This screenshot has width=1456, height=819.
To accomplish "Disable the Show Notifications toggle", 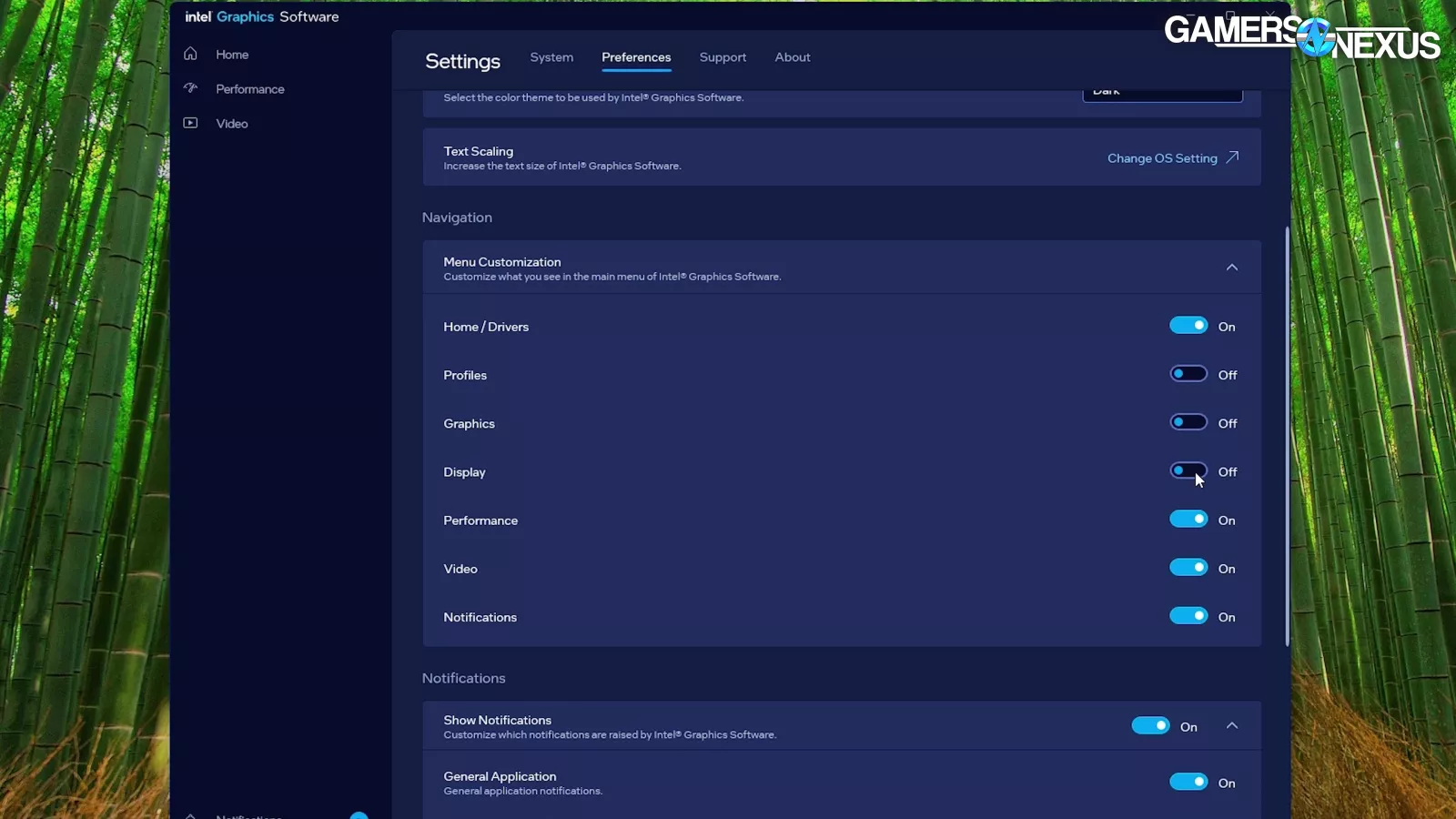I will coord(1150,725).
